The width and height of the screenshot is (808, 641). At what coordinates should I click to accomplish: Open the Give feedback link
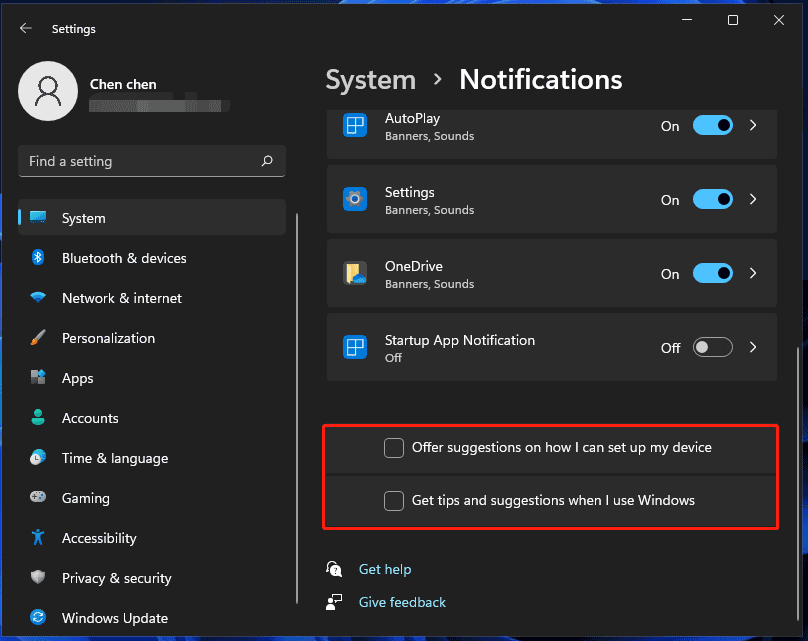pos(402,602)
